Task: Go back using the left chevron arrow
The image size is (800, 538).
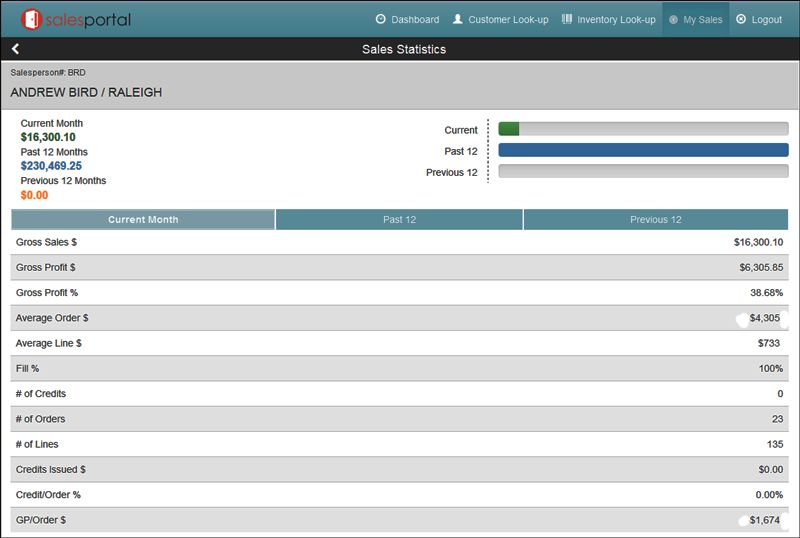Action: point(15,49)
